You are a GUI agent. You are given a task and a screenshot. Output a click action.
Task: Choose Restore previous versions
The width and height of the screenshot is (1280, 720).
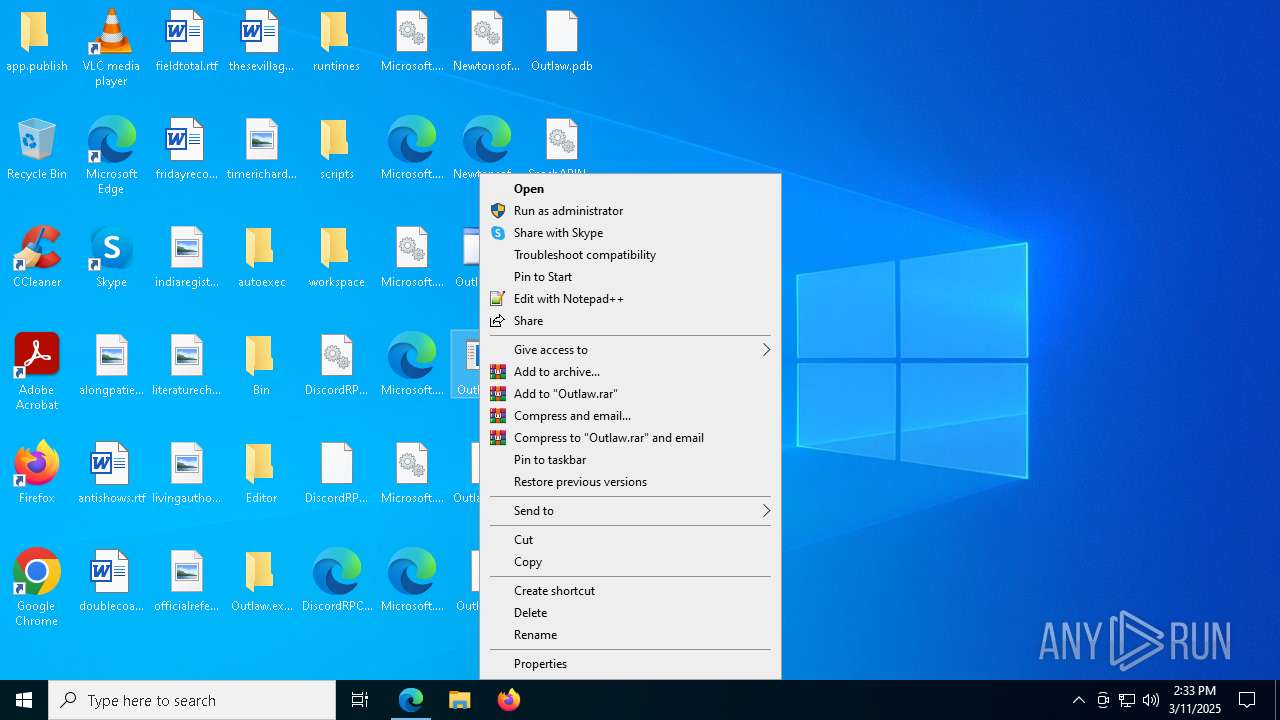[630, 482]
